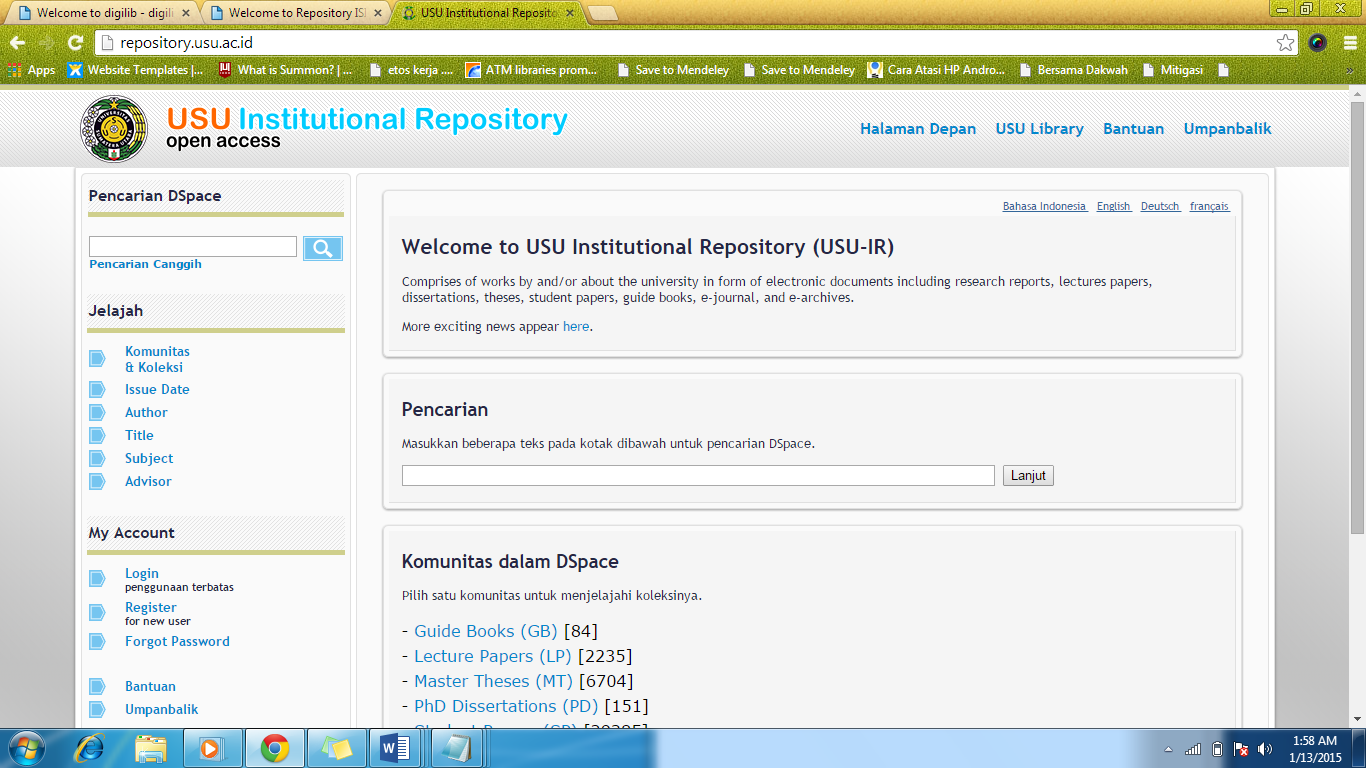Open Windows Explorer folder in taskbar
The width and height of the screenshot is (1366, 768).
[x=151, y=748]
